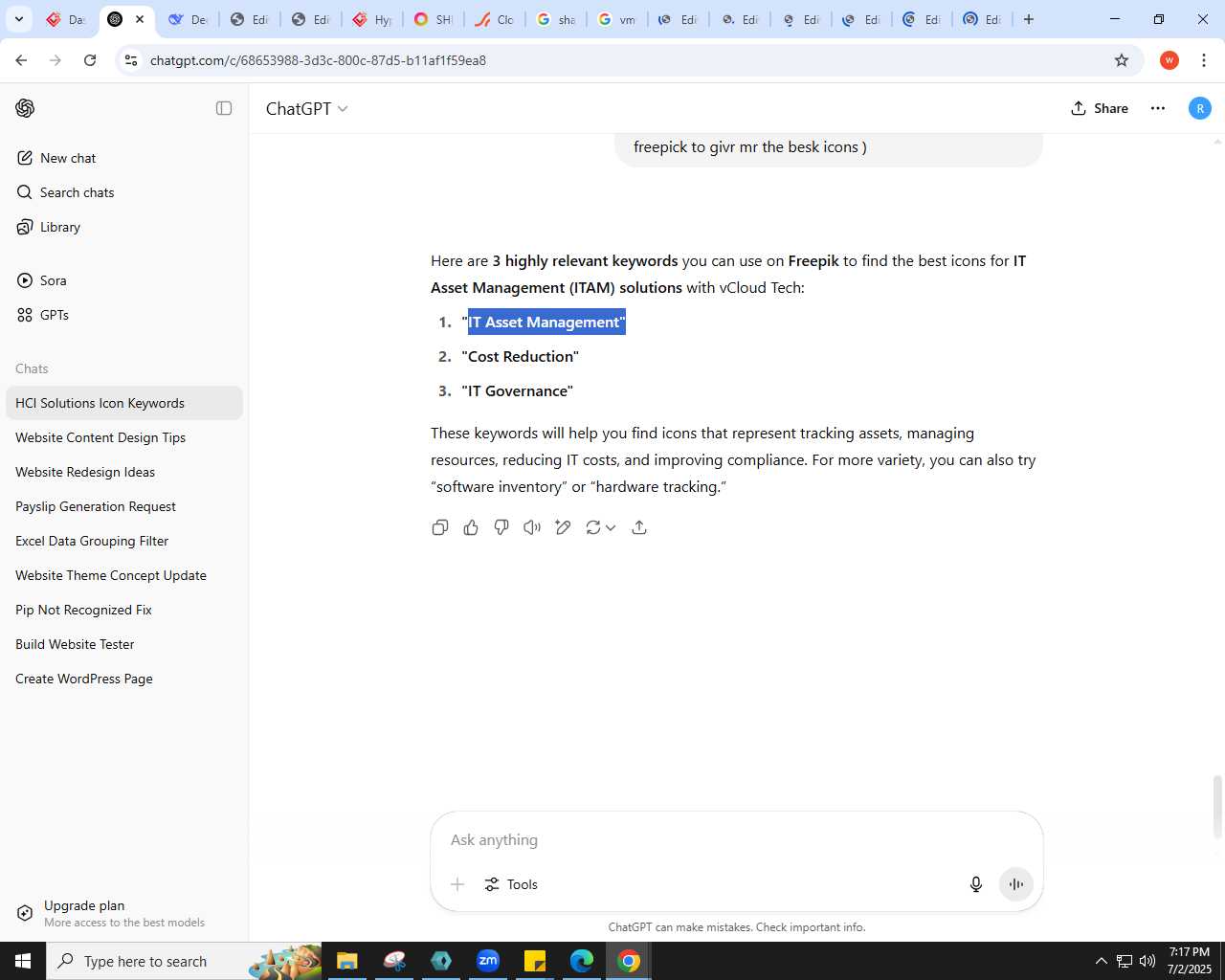The image size is (1225, 980).
Task: Click the share response upload icon
Action: click(639, 527)
